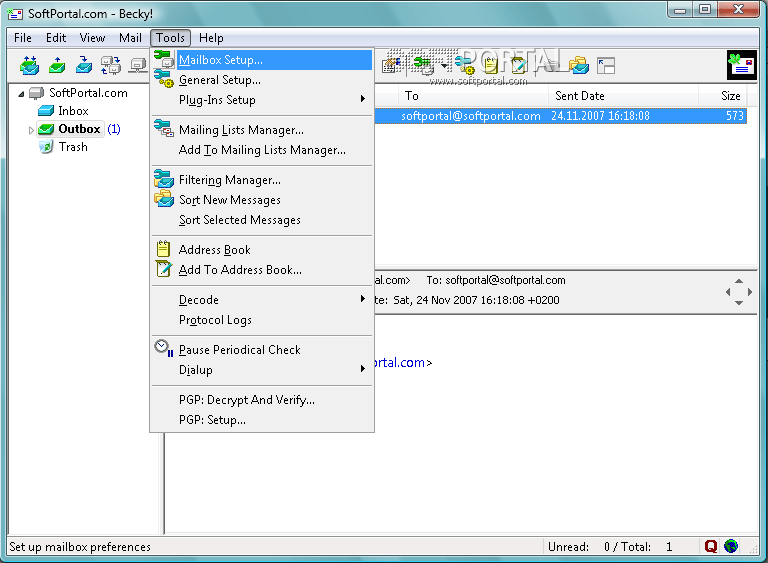The image size is (768, 563).
Task: Sort messages by the Sent Date column
Action: (623, 96)
